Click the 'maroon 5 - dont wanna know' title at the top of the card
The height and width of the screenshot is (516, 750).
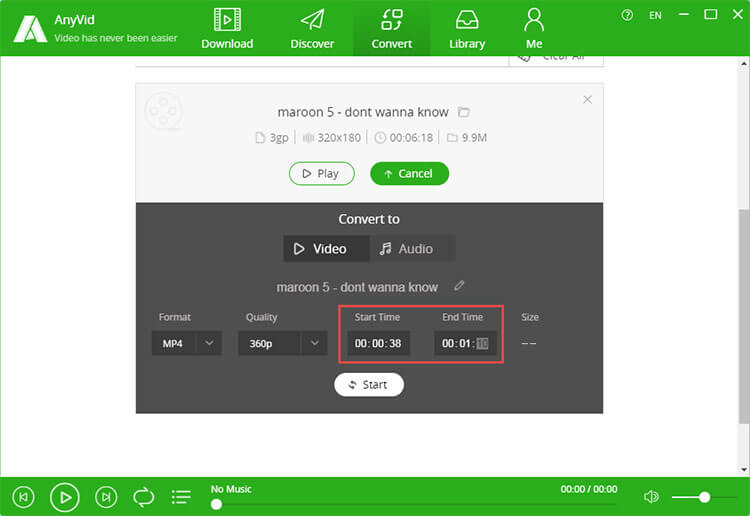pos(363,112)
